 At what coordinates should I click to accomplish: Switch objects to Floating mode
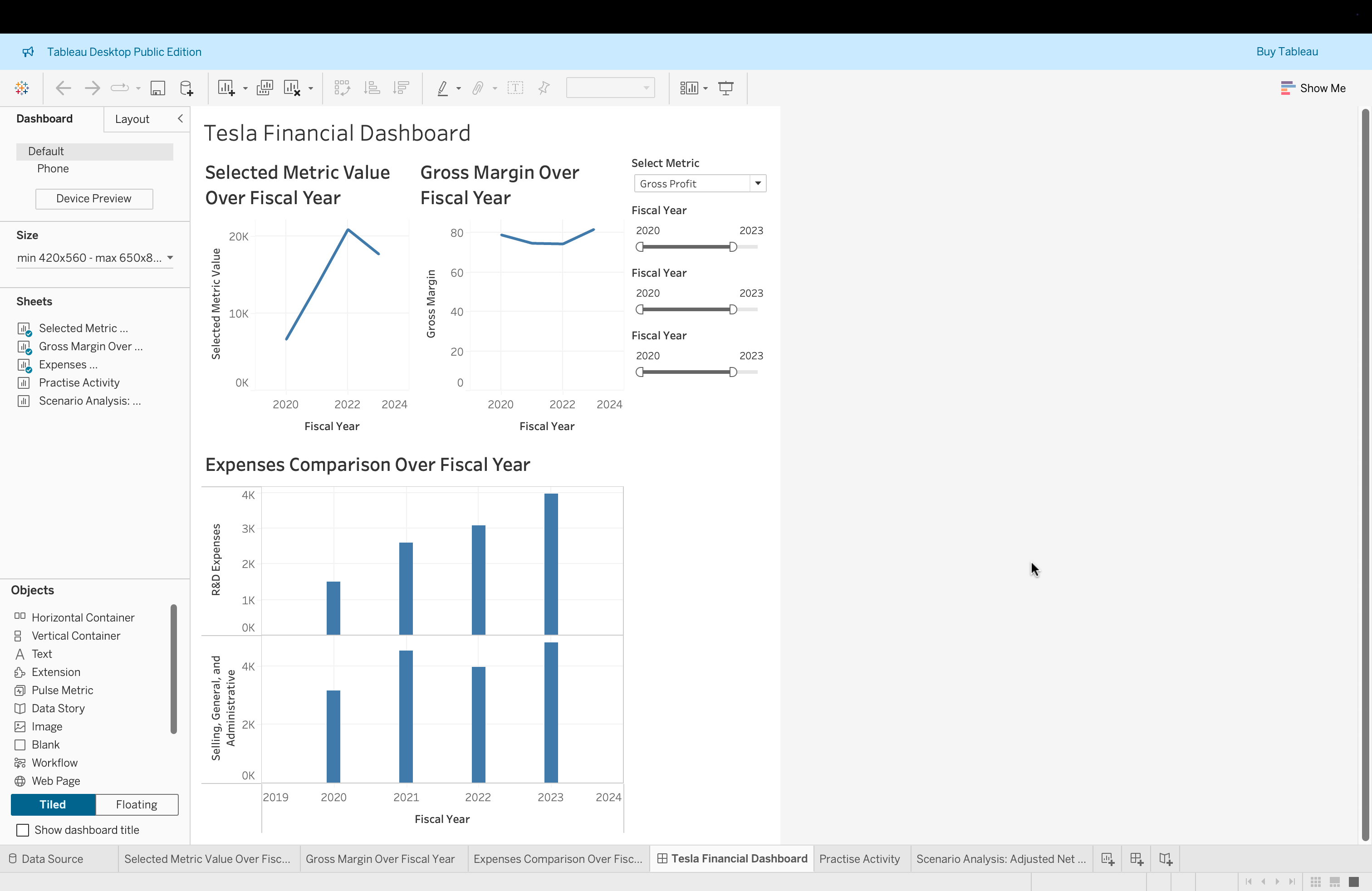137,804
